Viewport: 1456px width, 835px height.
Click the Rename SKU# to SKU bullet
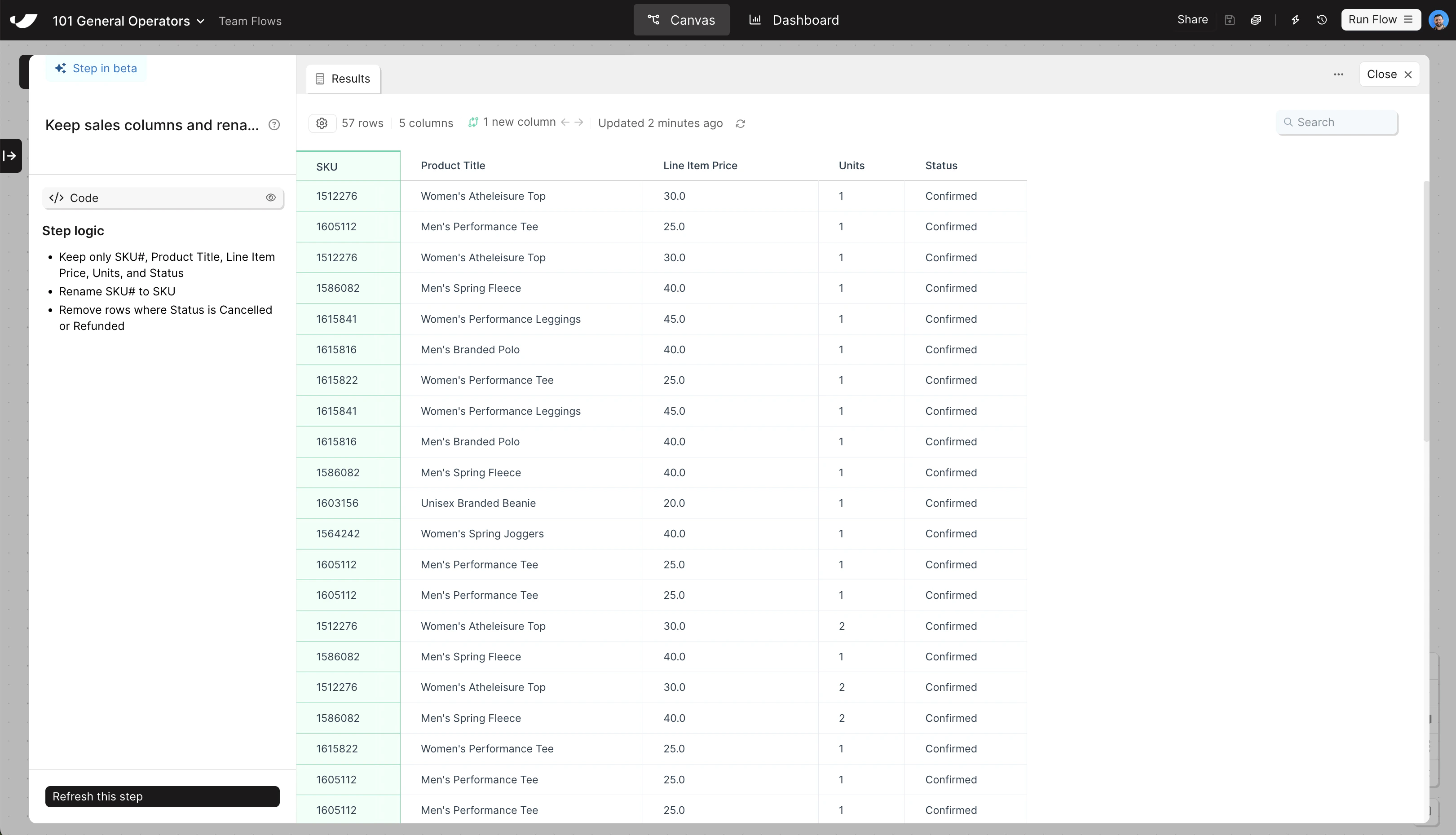[x=117, y=291]
